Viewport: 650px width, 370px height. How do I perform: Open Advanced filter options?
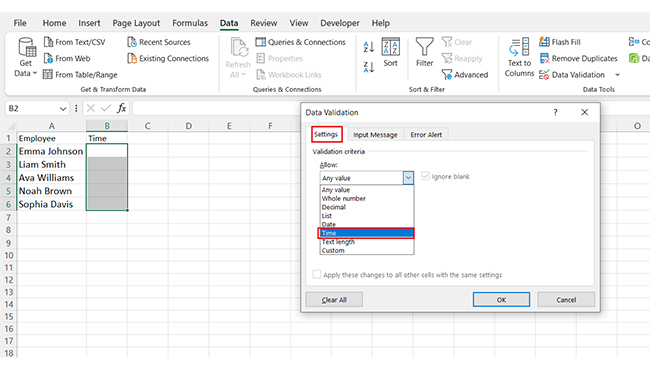(465, 75)
